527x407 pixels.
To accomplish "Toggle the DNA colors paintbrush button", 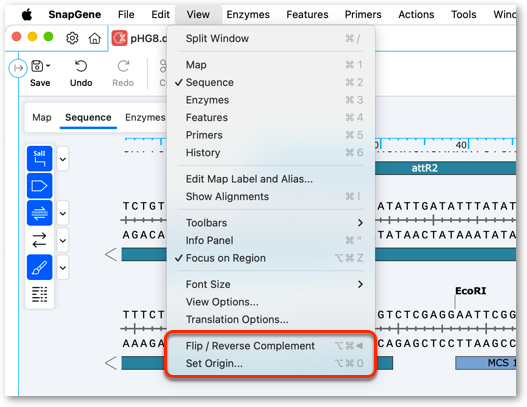I will point(40,268).
